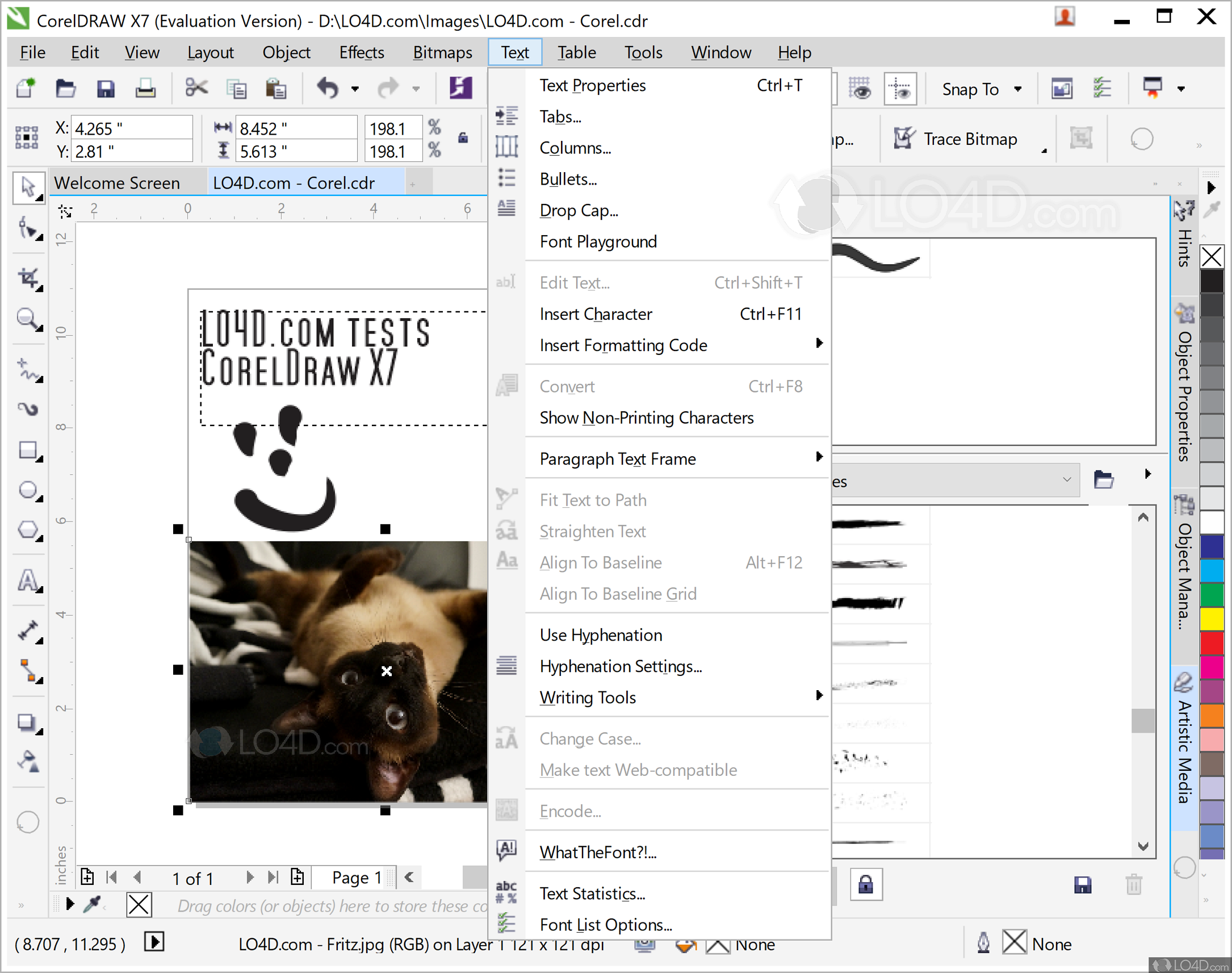Image resolution: width=1232 pixels, height=973 pixels.
Task: Select the red swatch in the color palette
Action: [x=1213, y=644]
